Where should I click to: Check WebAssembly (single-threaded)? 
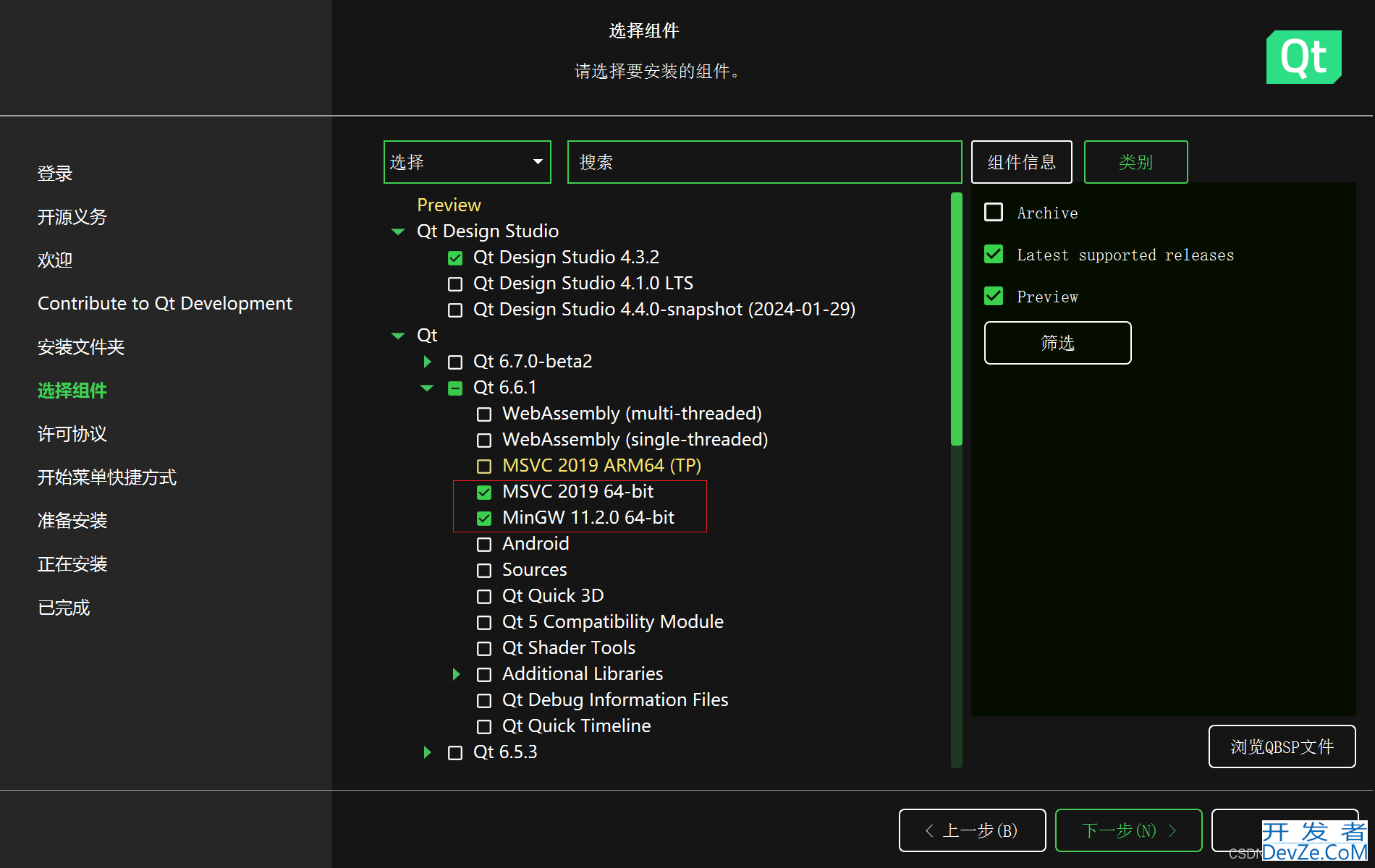point(484,440)
